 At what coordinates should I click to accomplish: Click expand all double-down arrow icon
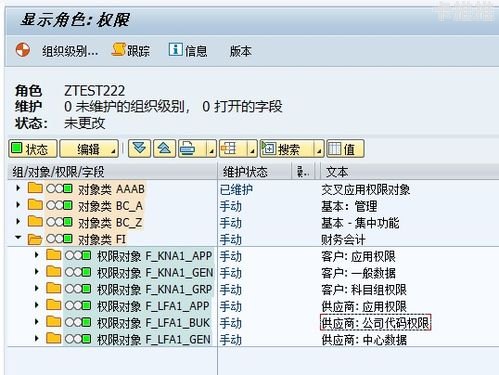pyautogui.click(x=139, y=148)
